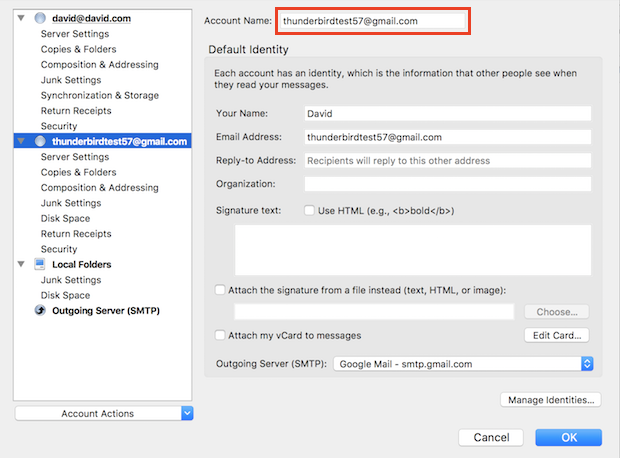Collapse the Local Folders tree

point(21,264)
